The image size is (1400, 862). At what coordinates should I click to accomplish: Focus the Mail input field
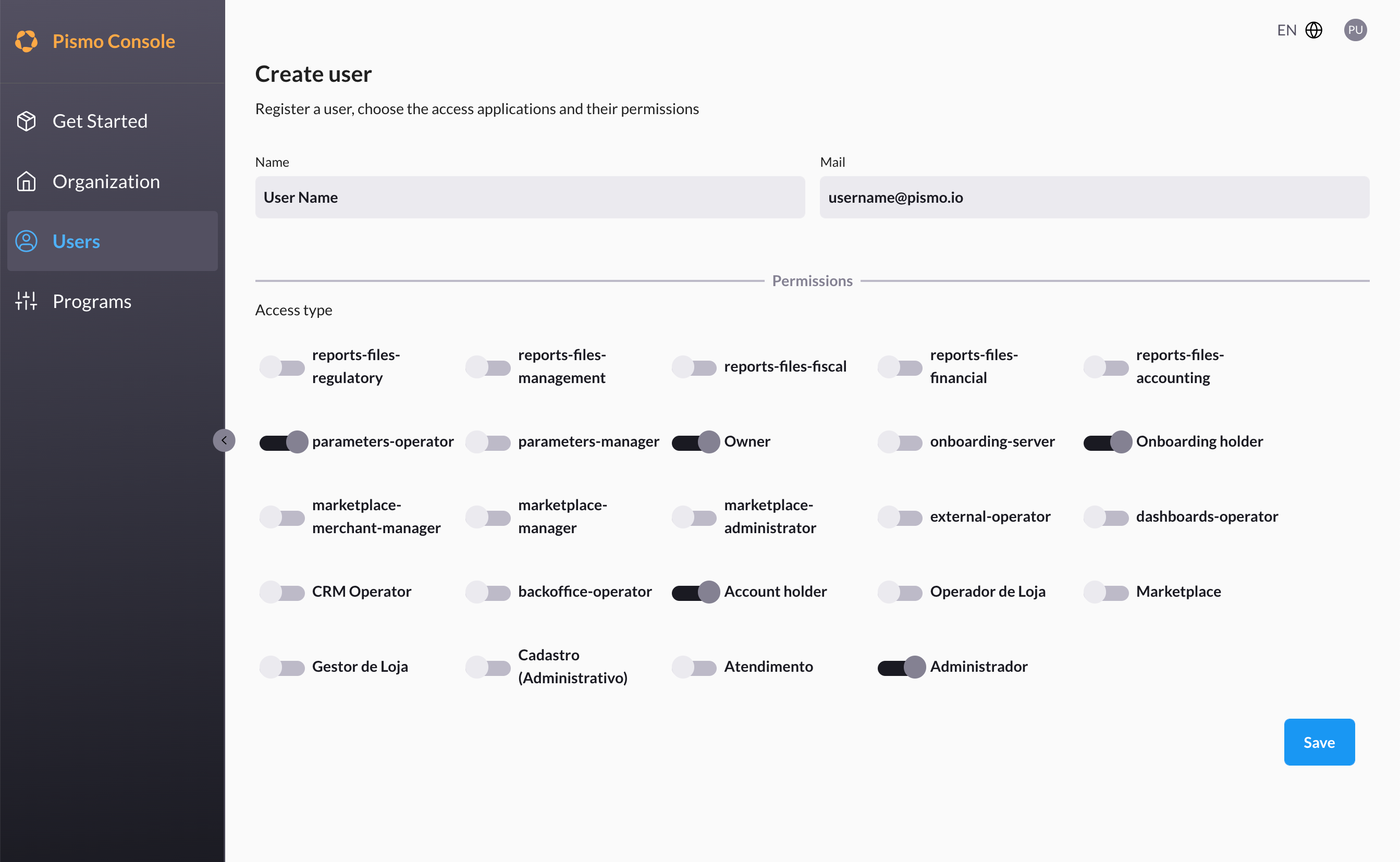pyautogui.click(x=1094, y=197)
